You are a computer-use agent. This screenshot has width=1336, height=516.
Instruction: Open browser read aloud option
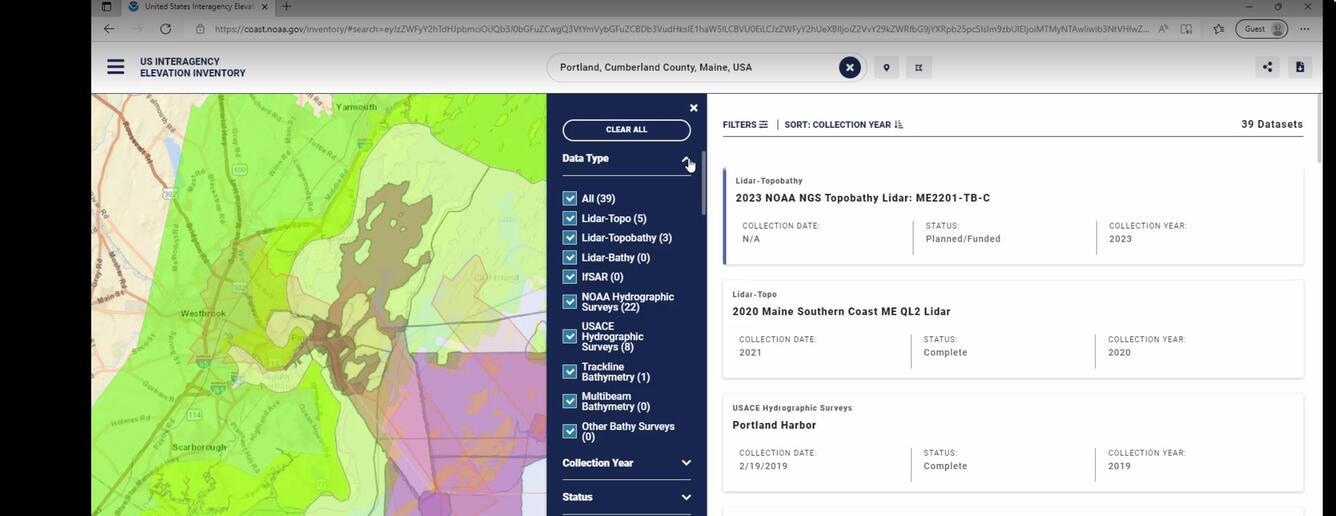click(x=1163, y=29)
